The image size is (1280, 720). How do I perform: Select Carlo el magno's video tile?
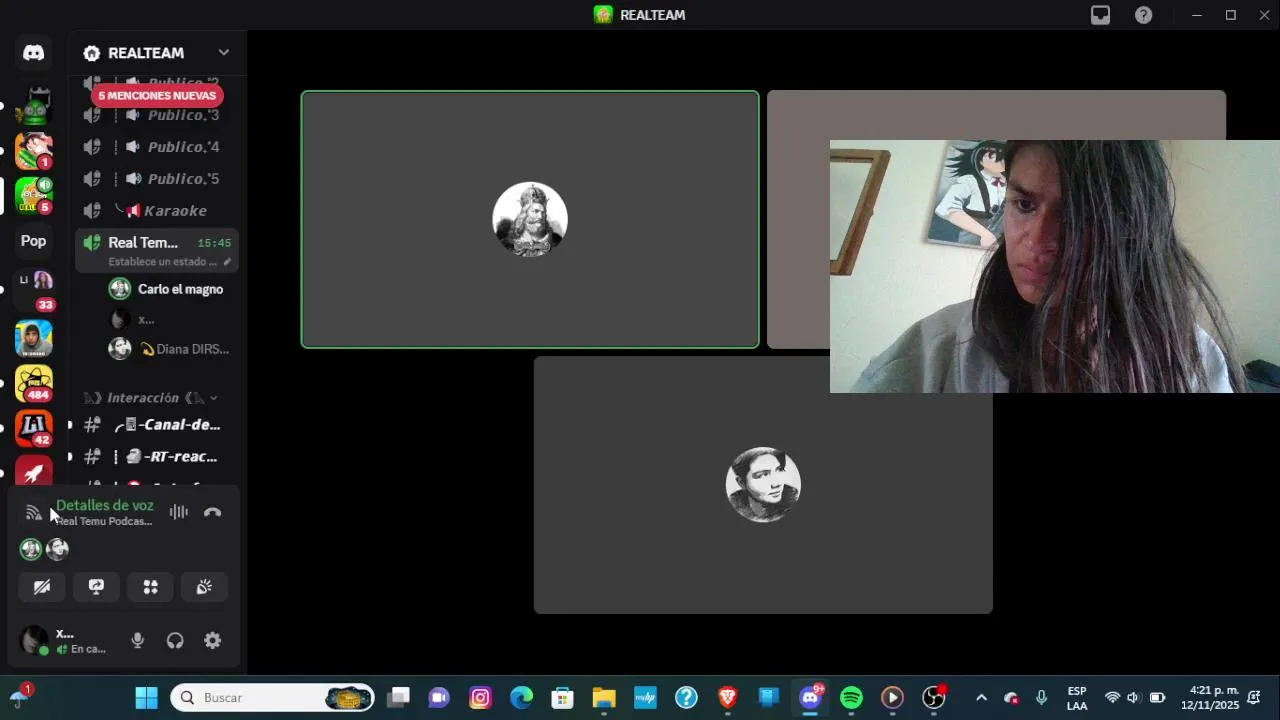point(530,220)
